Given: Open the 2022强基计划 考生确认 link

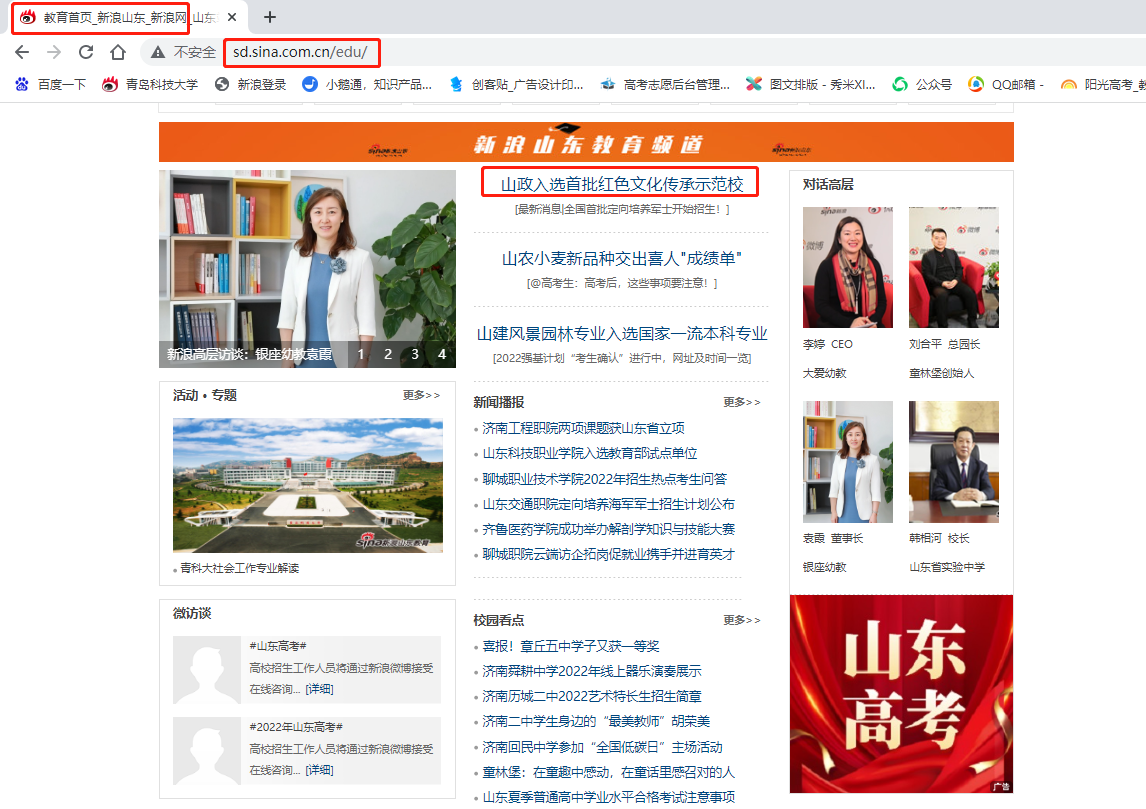Looking at the screenshot, I should [621, 358].
